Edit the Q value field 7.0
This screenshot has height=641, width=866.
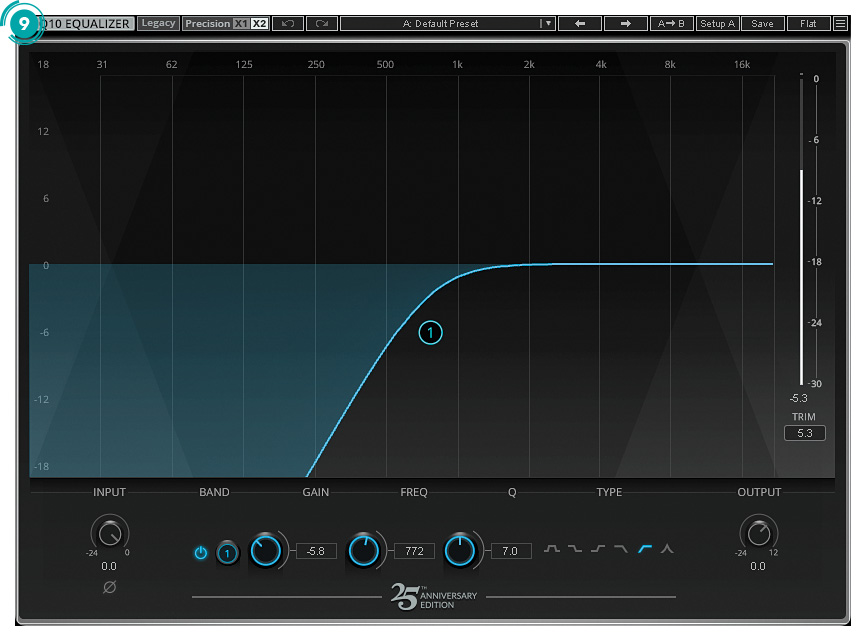(x=510, y=551)
